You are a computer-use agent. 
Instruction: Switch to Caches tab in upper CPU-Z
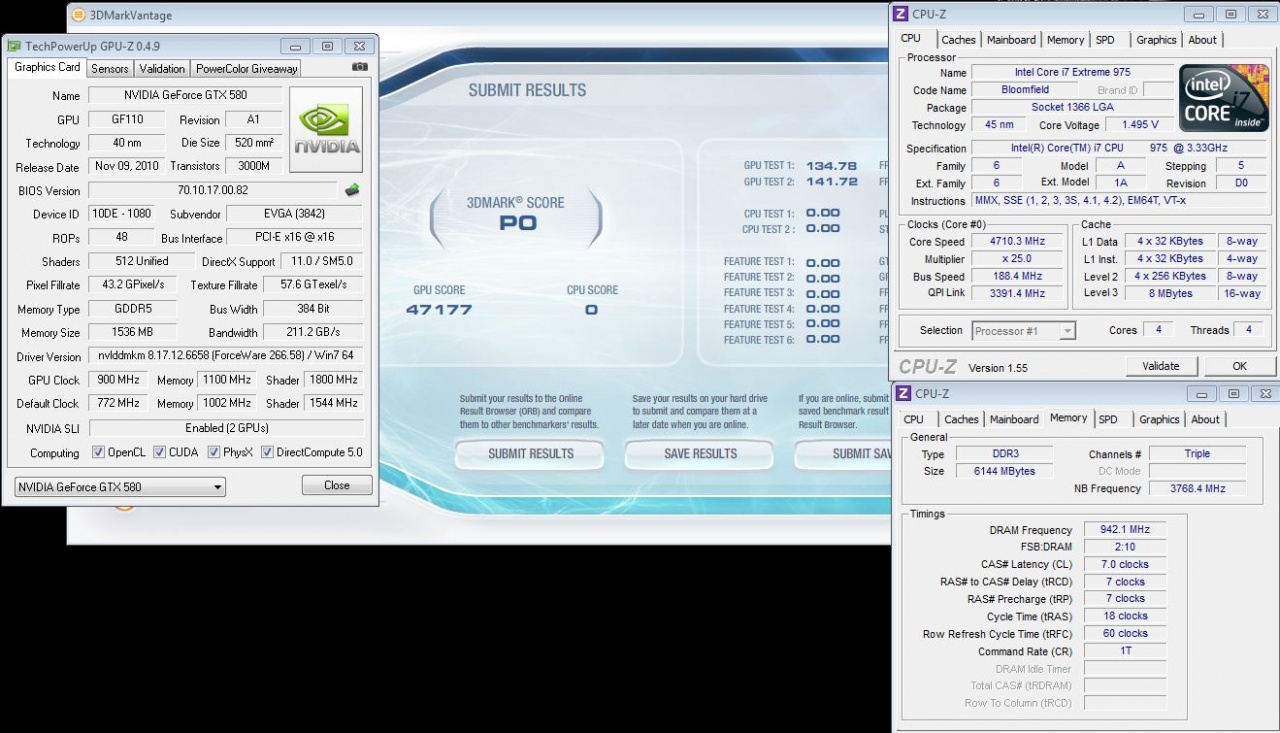click(958, 40)
